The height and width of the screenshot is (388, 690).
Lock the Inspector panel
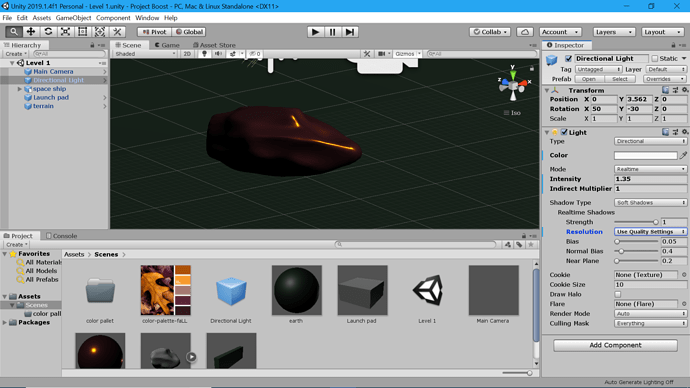pyautogui.click(x=673, y=45)
